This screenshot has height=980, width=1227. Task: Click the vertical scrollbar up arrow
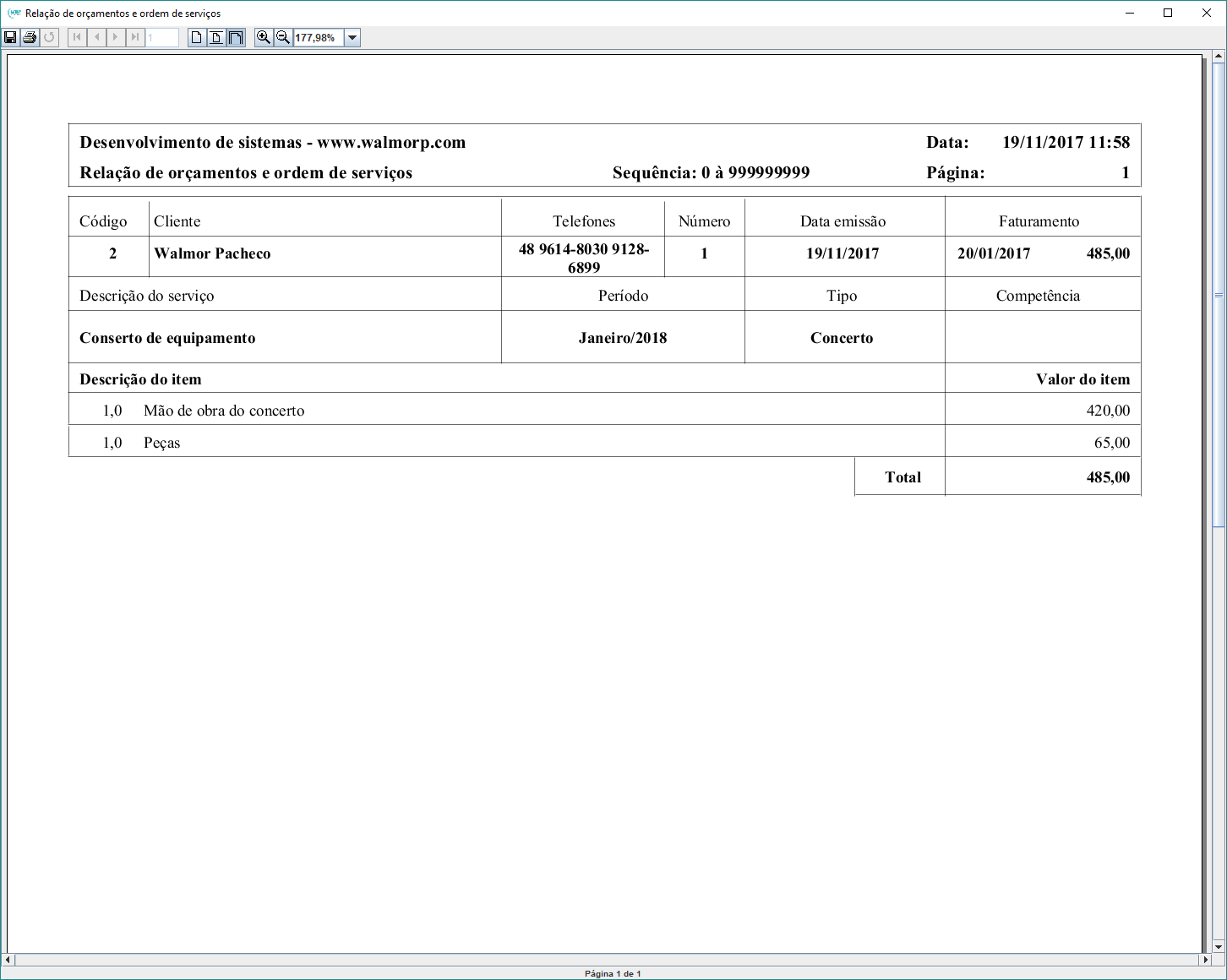[x=1219, y=57]
